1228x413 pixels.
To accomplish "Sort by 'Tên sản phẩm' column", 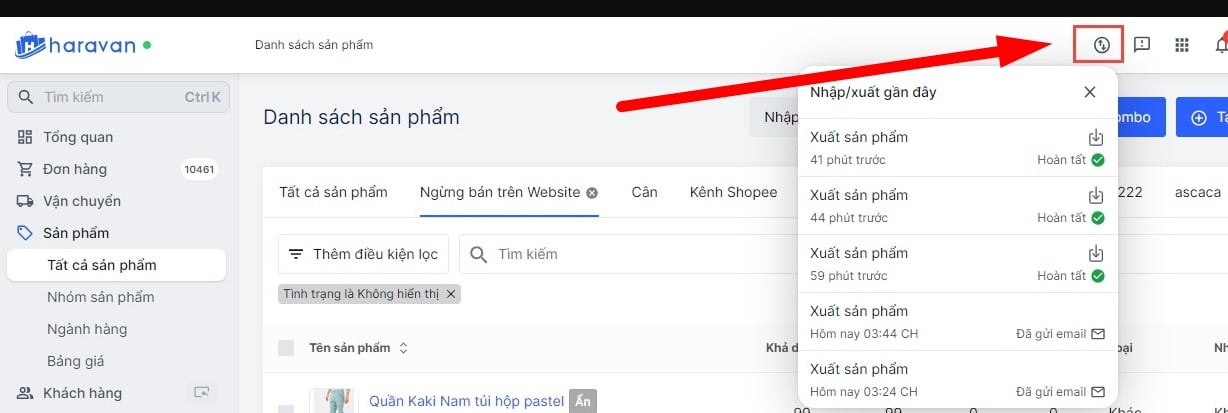I will coord(403,348).
